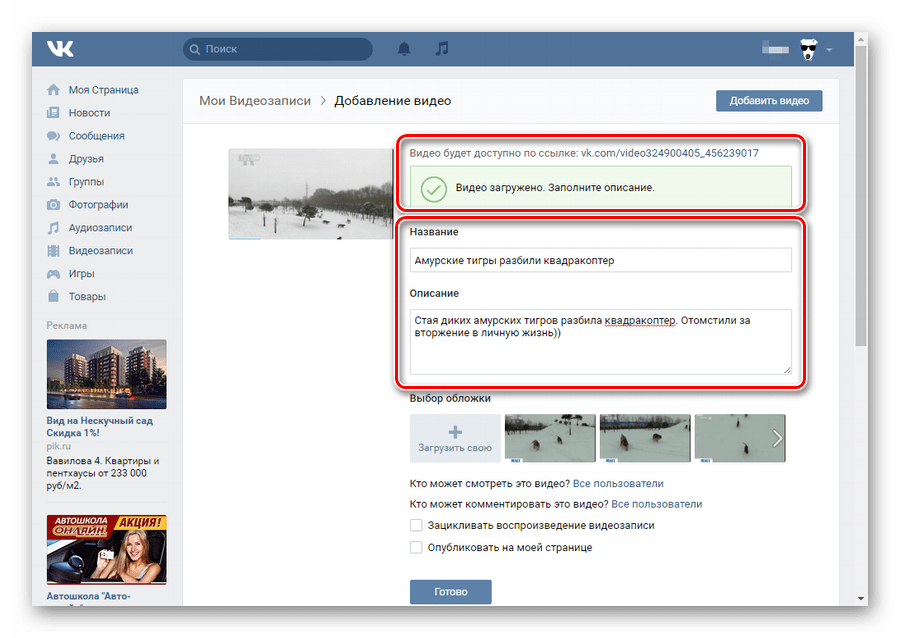Click the home icon beside Моя Страница
Image resolution: width=900 pixels, height=638 pixels.
pyautogui.click(x=53, y=90)
